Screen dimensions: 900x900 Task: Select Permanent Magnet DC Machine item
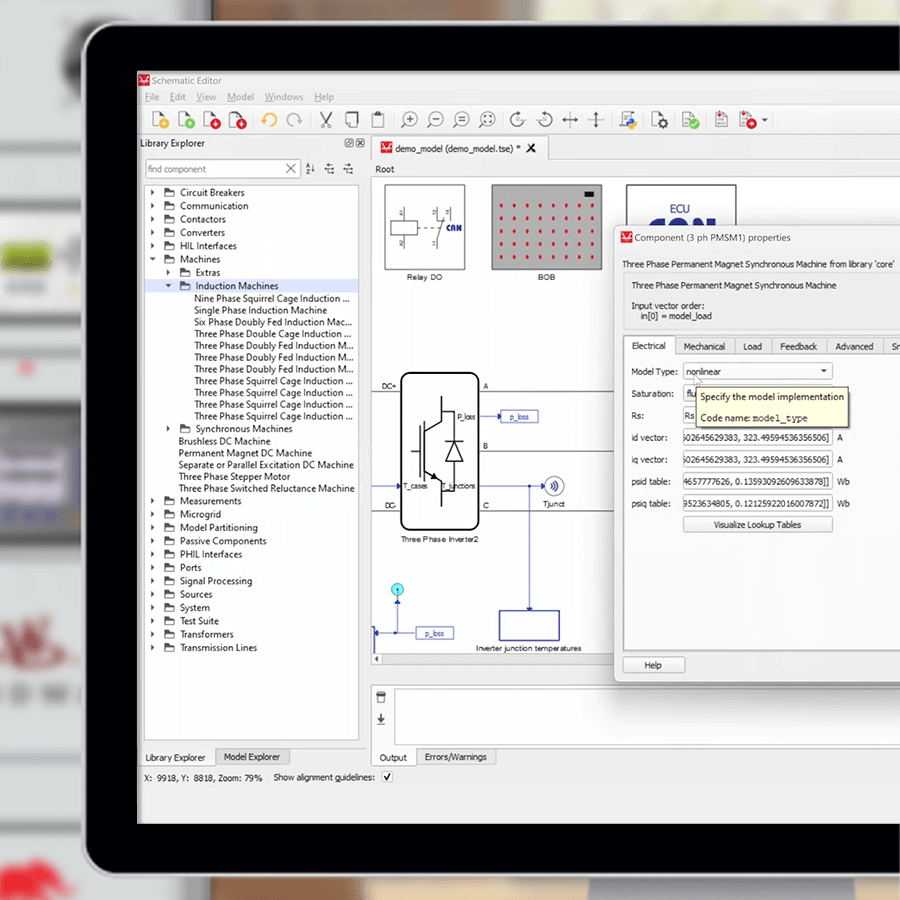(x=245, y=453)
